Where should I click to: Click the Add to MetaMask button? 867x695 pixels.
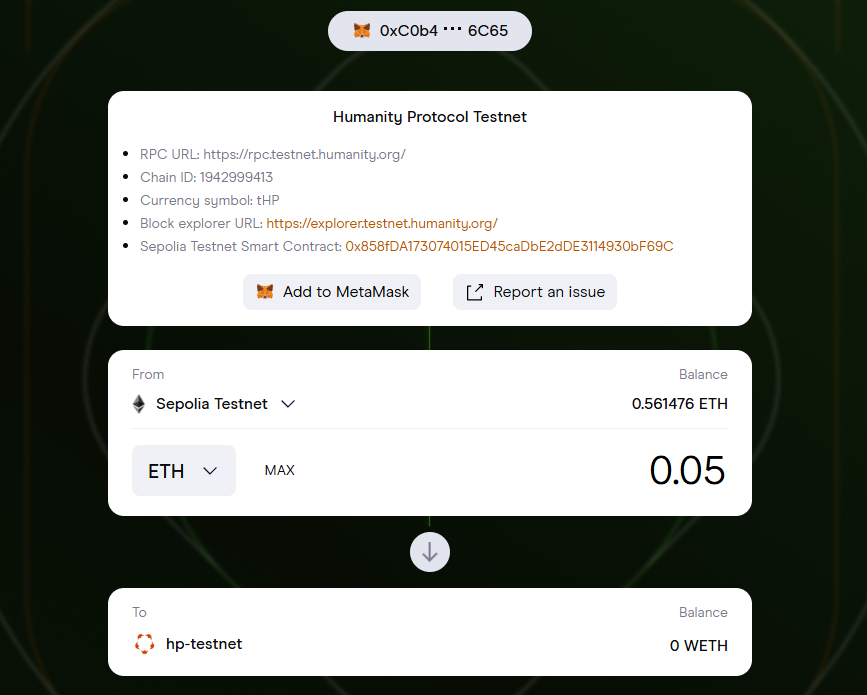(x=332, y=292)
